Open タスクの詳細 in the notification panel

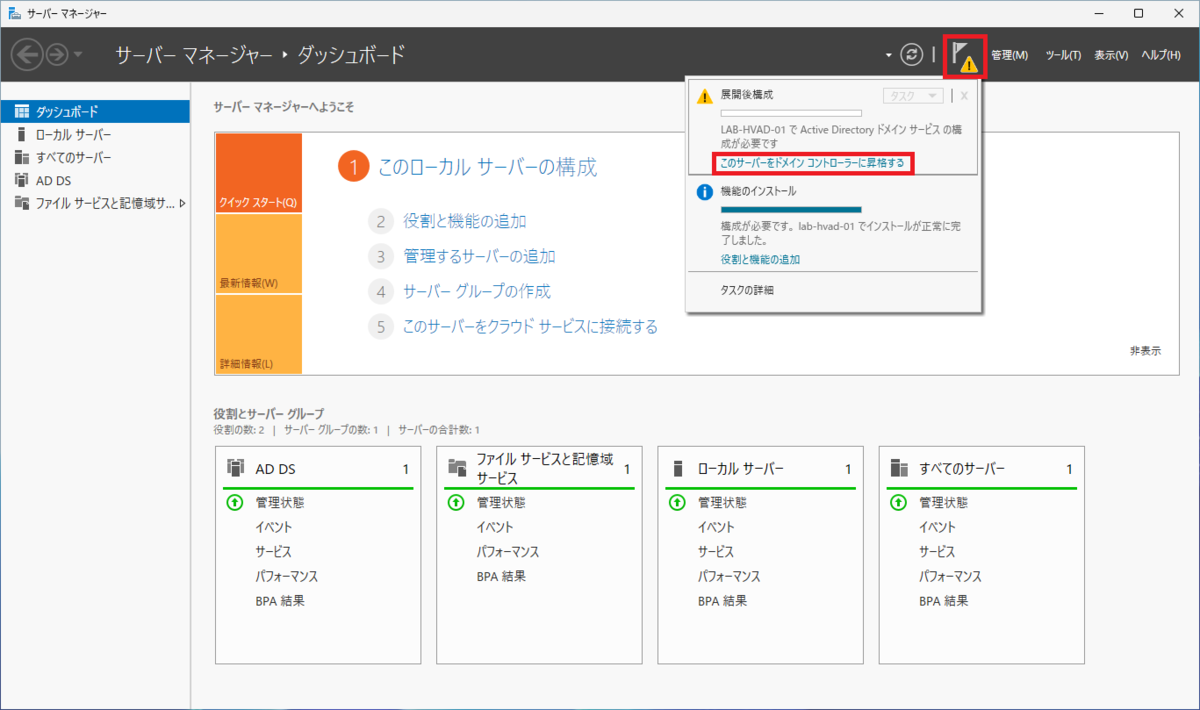[x=747, y=290]
